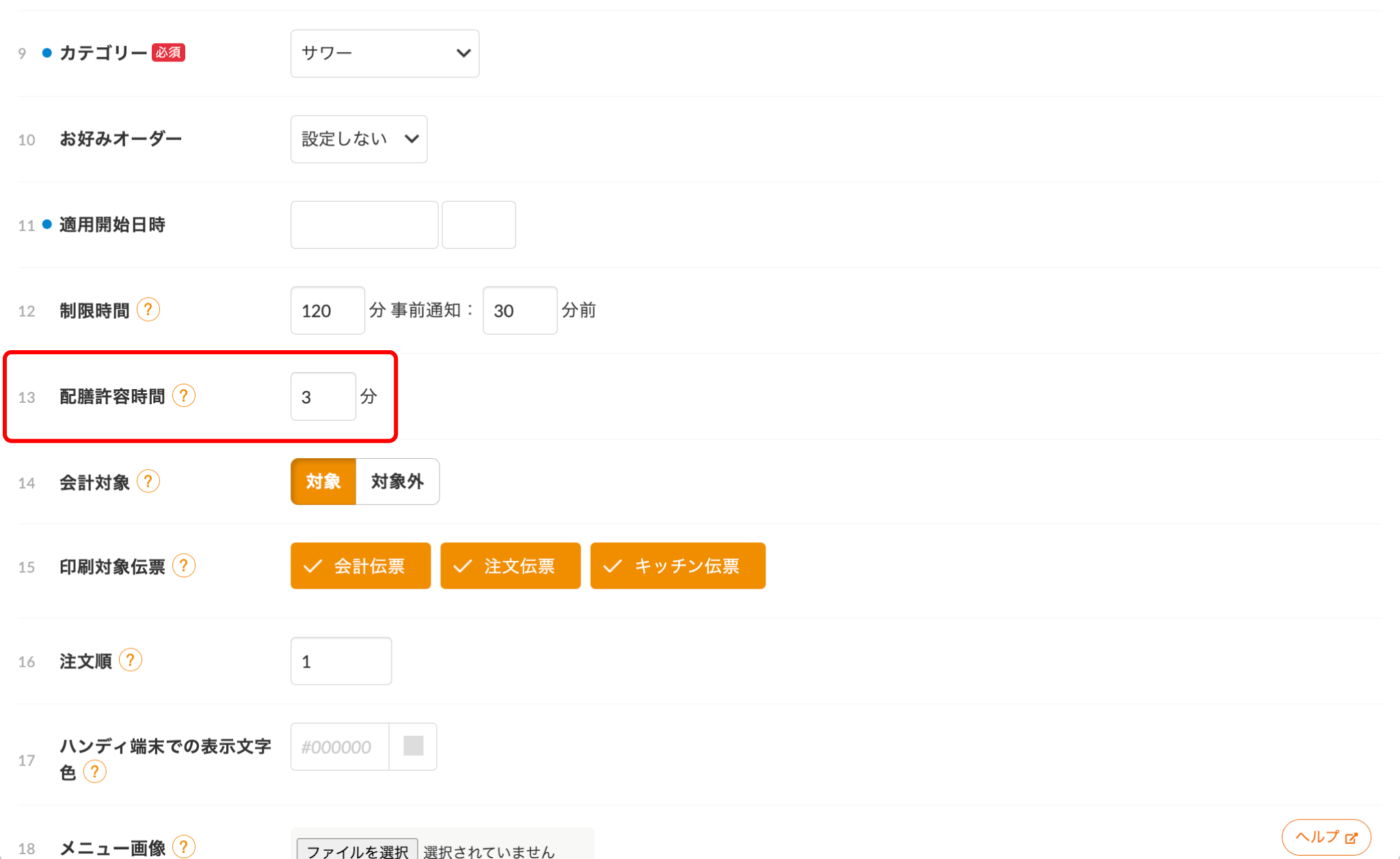Open help tooltip for 会計対象
The image size is (1400, 859).
tap(148, 481)
